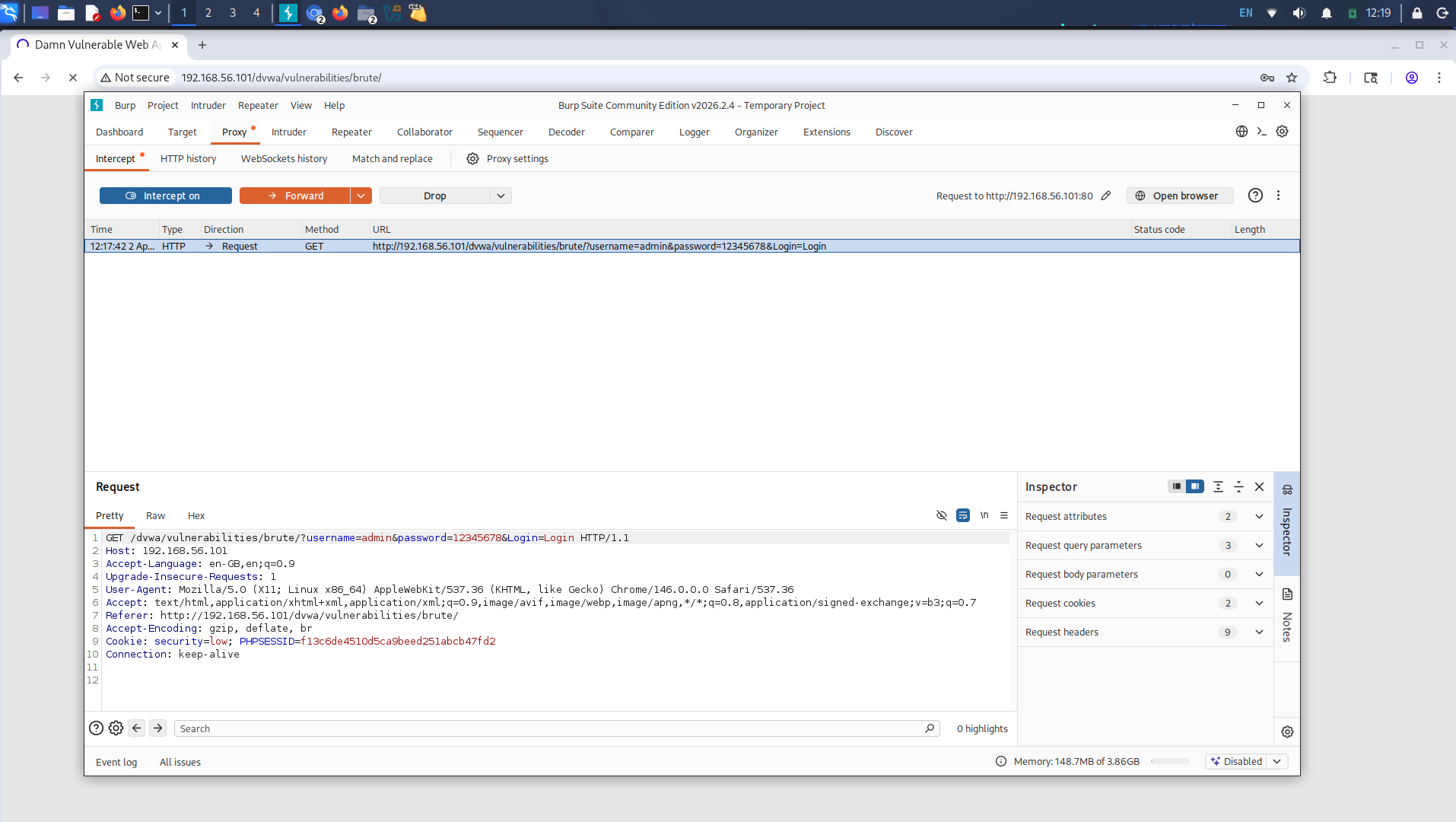Open Proxy settings
This screenshot has height=822, width=1456.
[x=507, y=158]
